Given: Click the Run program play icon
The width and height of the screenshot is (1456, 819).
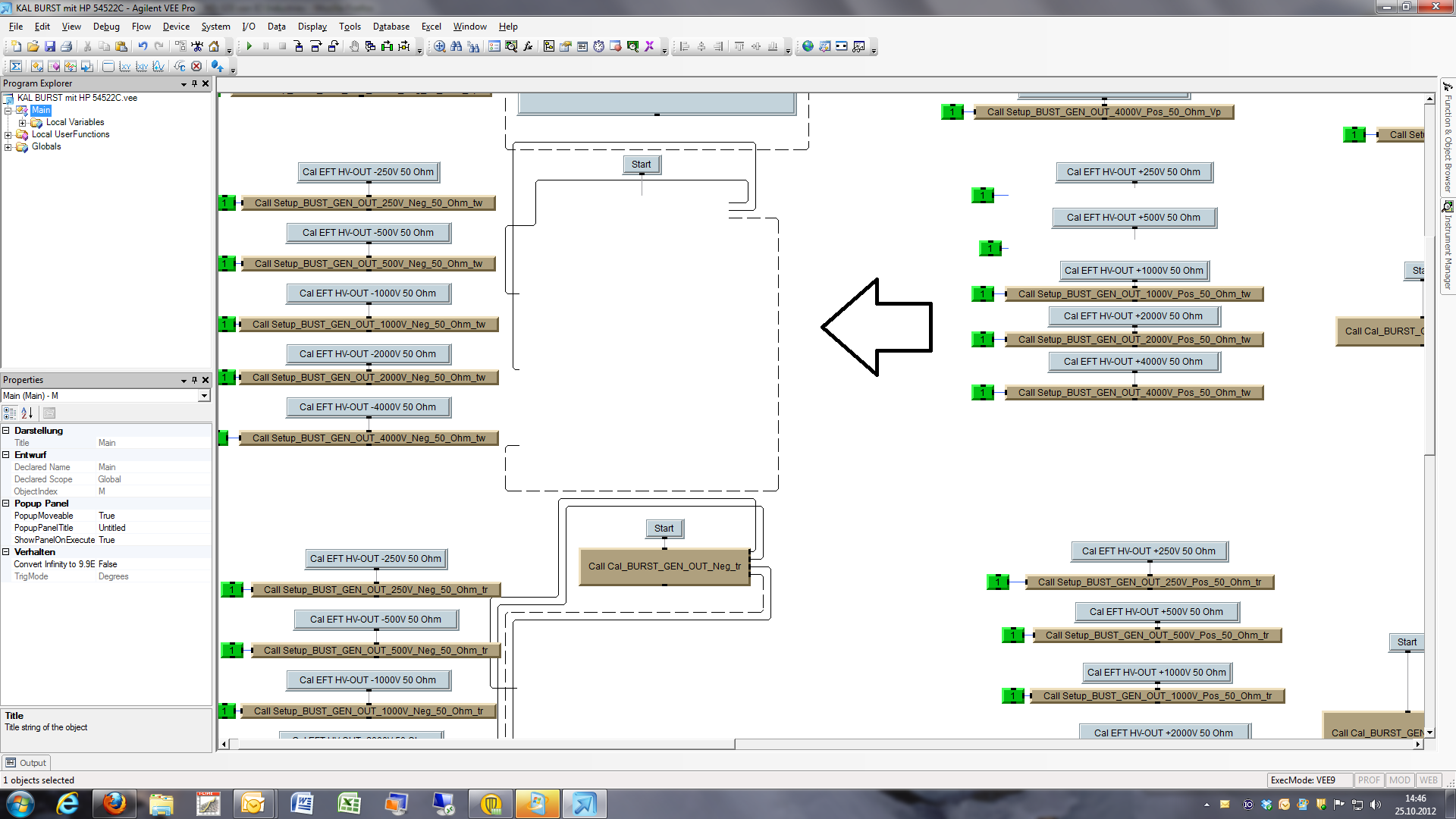Looking at the screenshot, I should coord(249,47).
